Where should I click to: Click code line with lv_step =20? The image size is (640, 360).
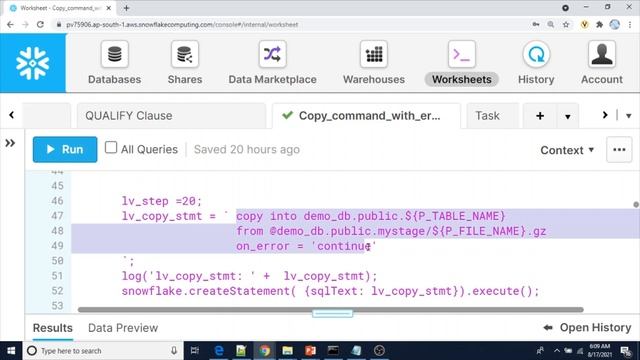(x=162, y=201)
